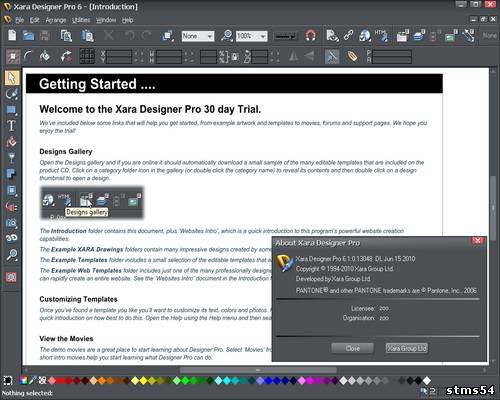Click the Undo arrow icon

tap(130, 35)
